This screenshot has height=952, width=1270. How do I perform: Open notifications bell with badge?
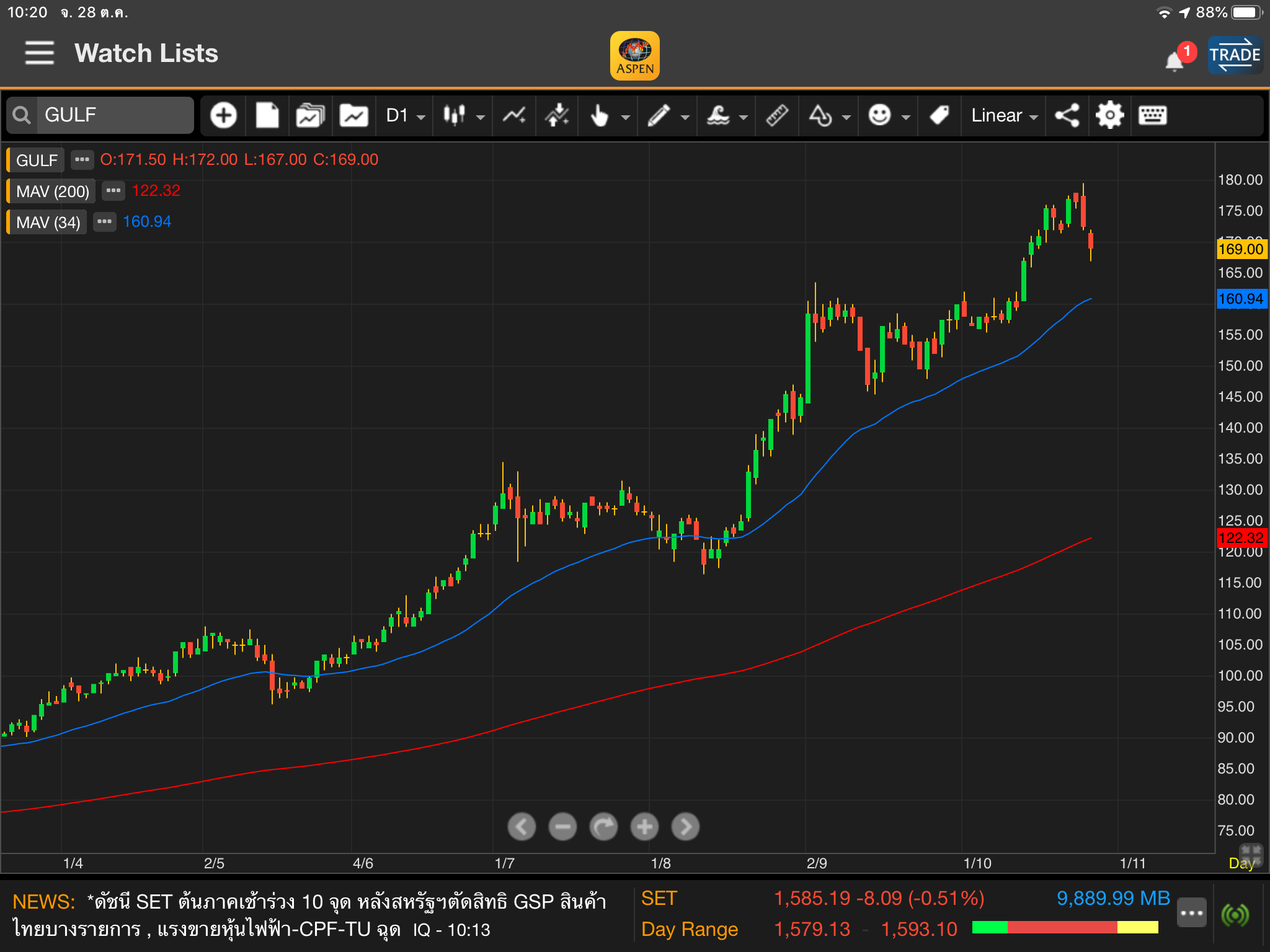pos(1175,61)
